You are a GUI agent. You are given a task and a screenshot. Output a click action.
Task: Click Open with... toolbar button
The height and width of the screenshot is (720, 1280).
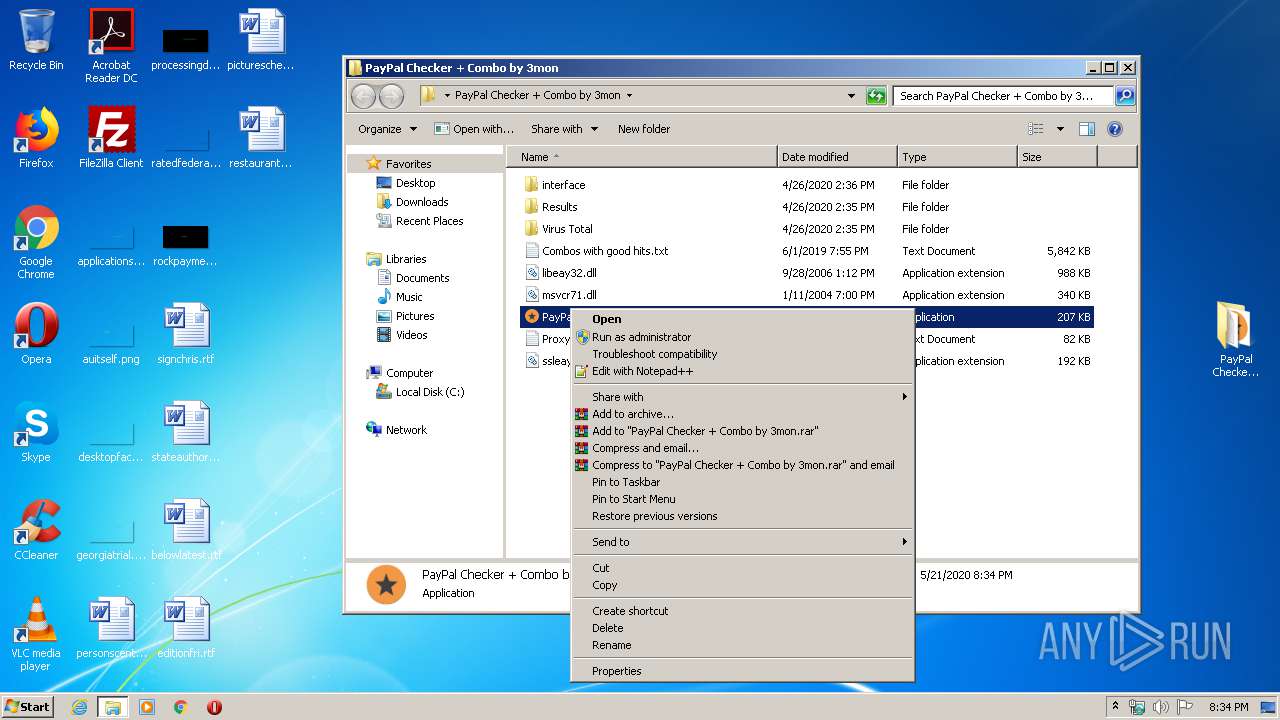pyautogui.click(x=474, y=129)
